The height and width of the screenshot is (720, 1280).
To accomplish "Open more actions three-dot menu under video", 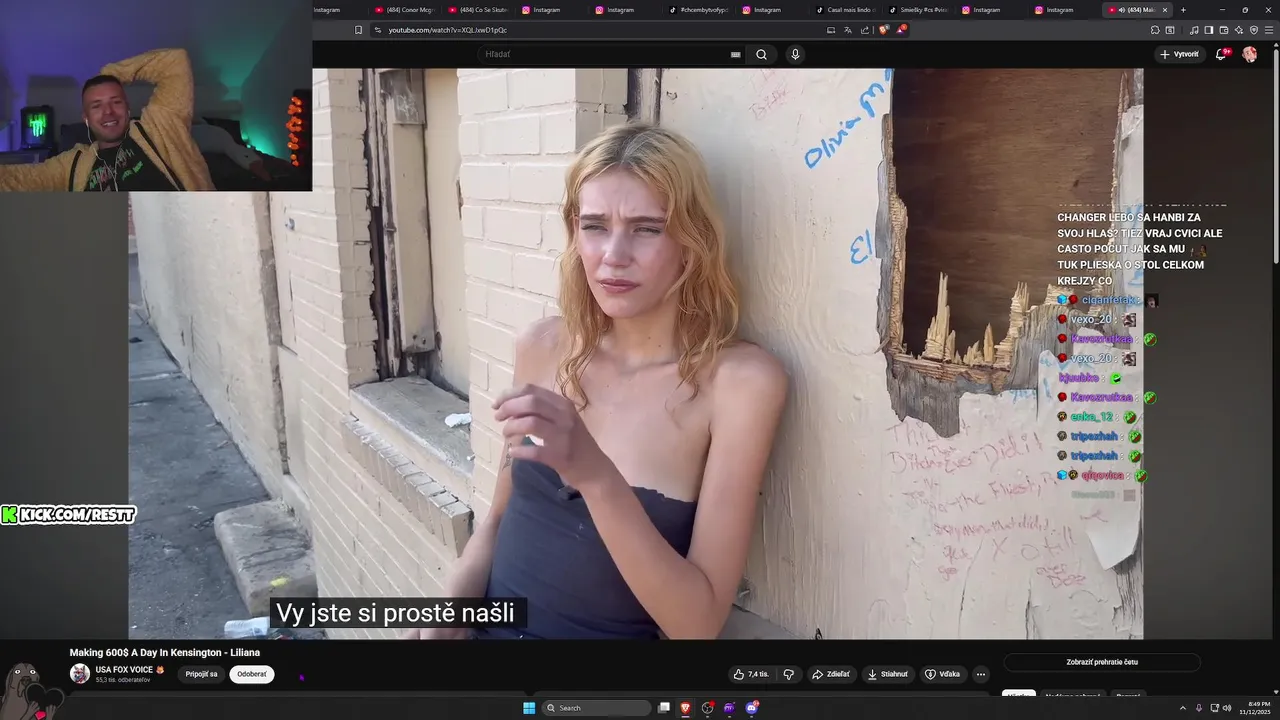I will tap(981, 674).
